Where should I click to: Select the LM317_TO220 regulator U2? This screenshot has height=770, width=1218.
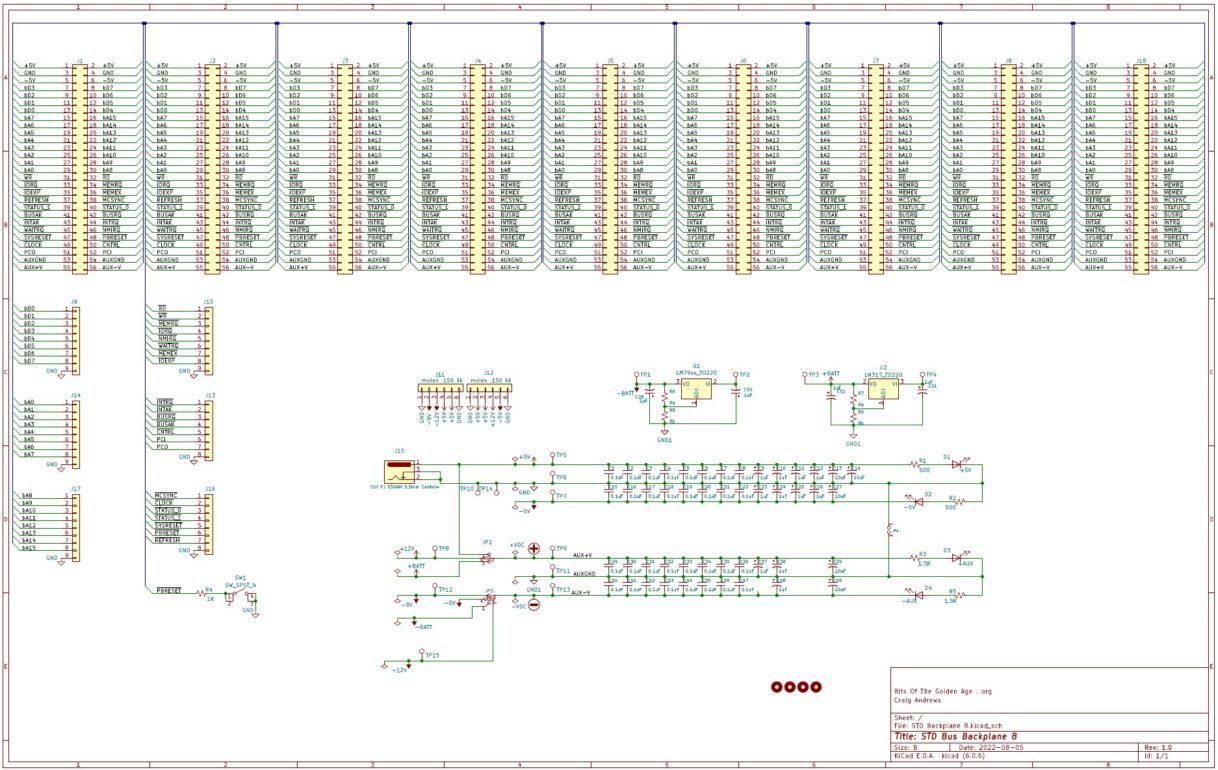coord(884,388)
